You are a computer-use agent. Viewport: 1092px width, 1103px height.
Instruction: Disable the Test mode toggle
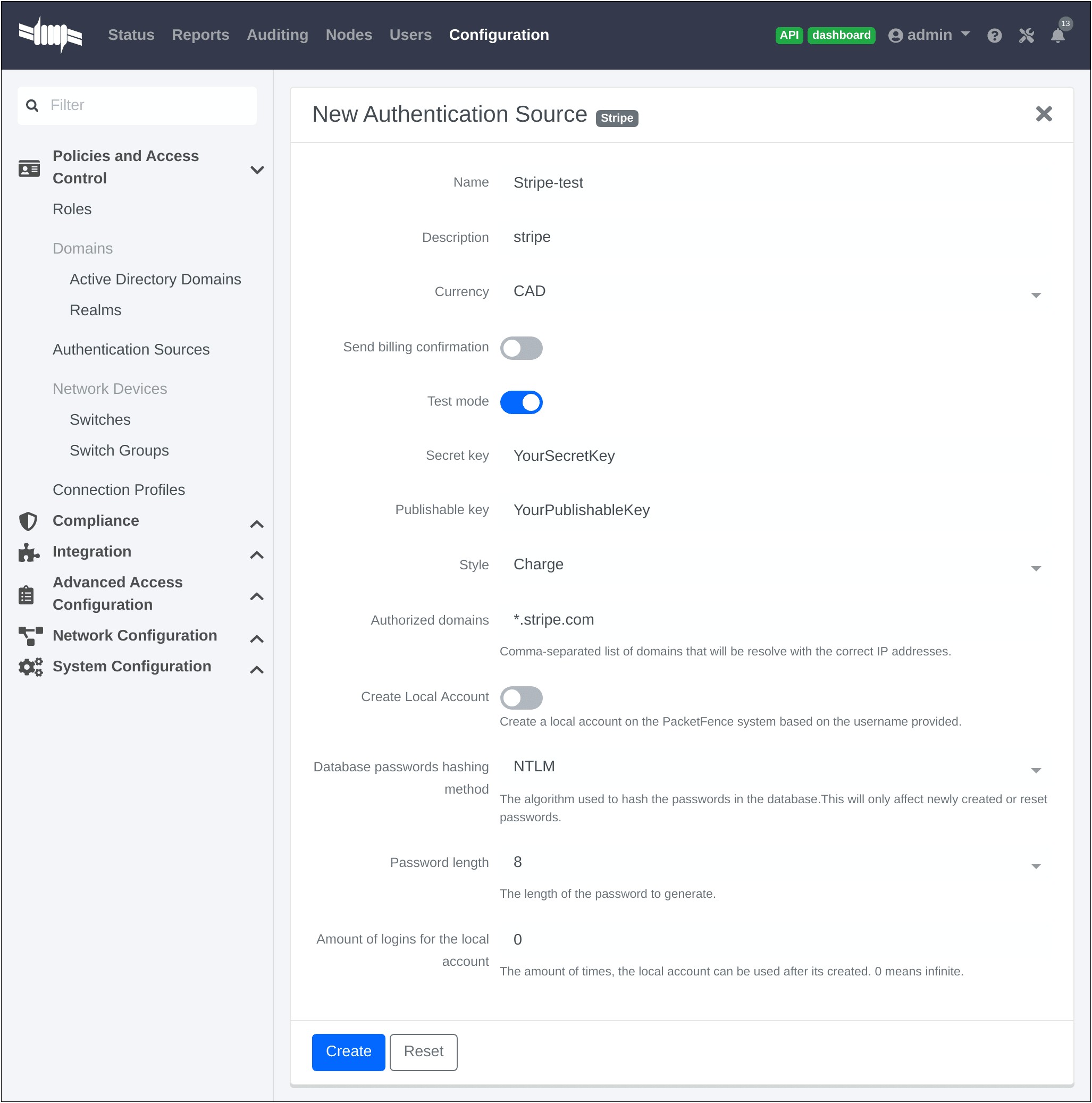click(x=521, y=402)
